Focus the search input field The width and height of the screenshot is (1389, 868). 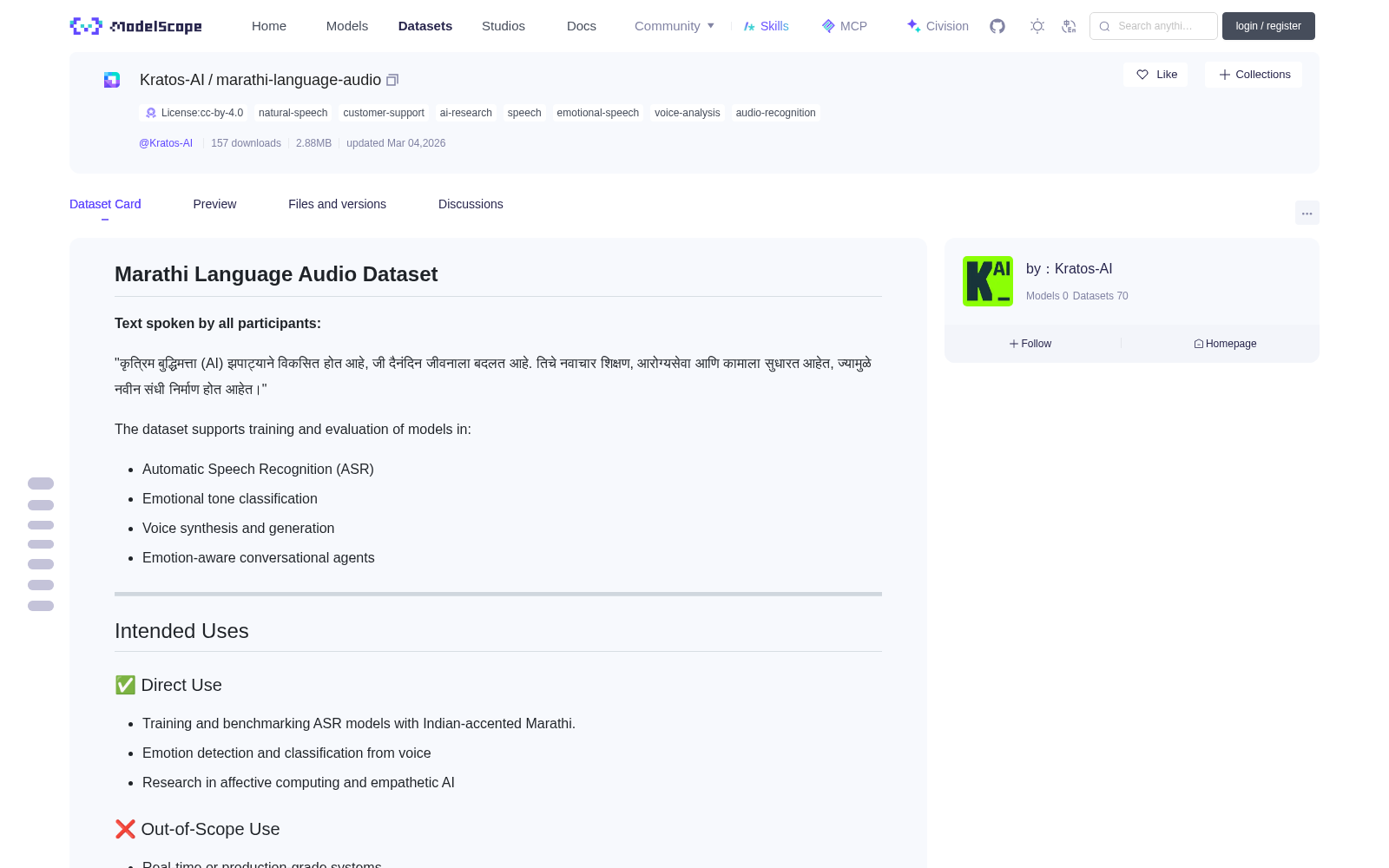pos(1154,26)
